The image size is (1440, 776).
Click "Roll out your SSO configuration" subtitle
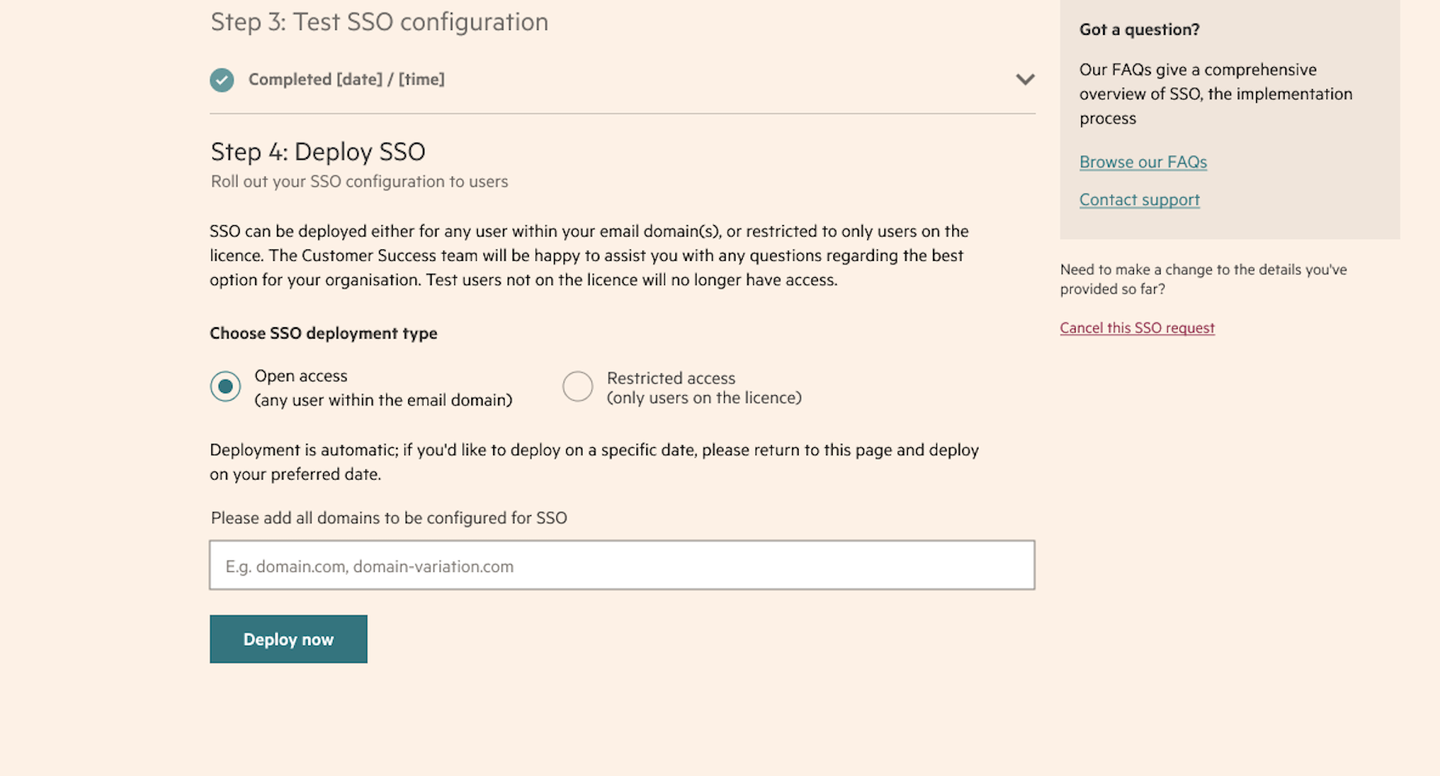click(x=359, y=182)
